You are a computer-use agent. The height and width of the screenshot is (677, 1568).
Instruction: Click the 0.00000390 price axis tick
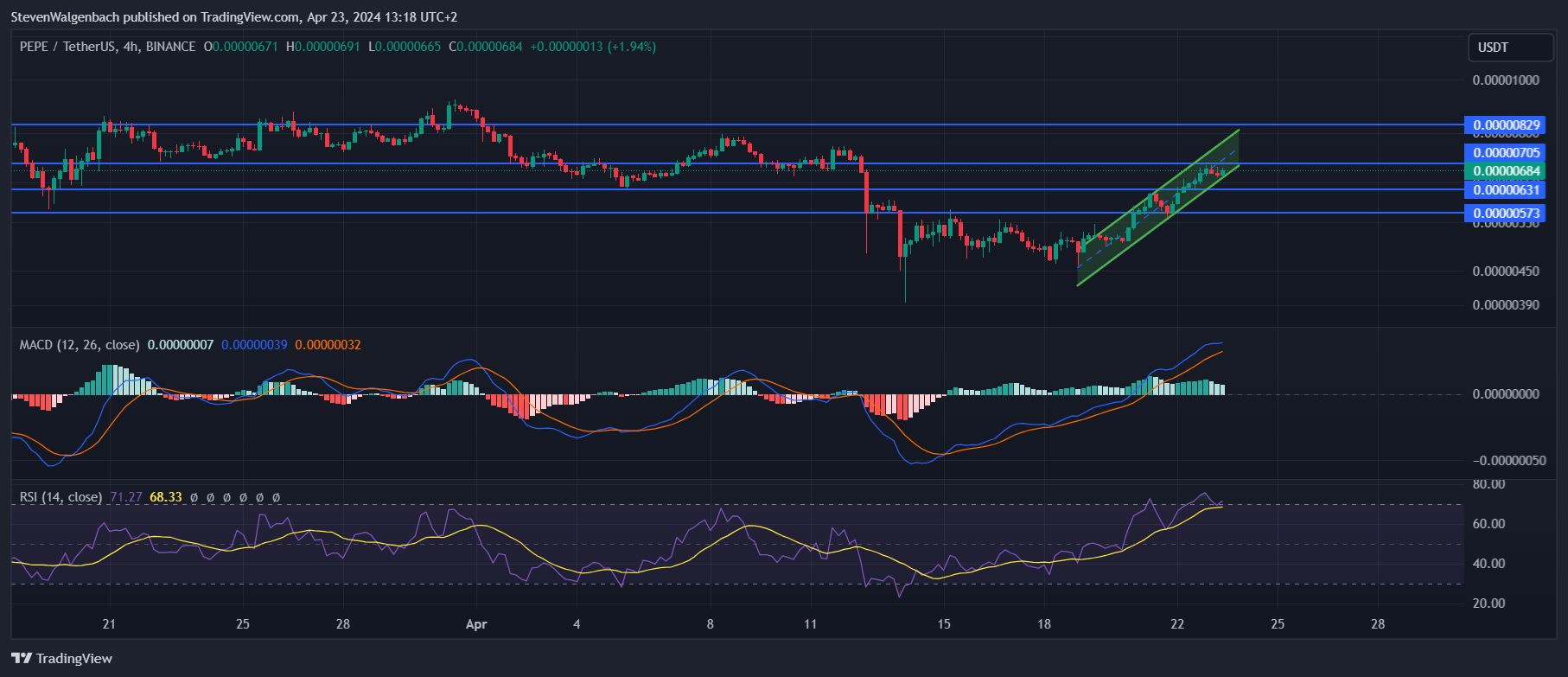coord(1506,305)
